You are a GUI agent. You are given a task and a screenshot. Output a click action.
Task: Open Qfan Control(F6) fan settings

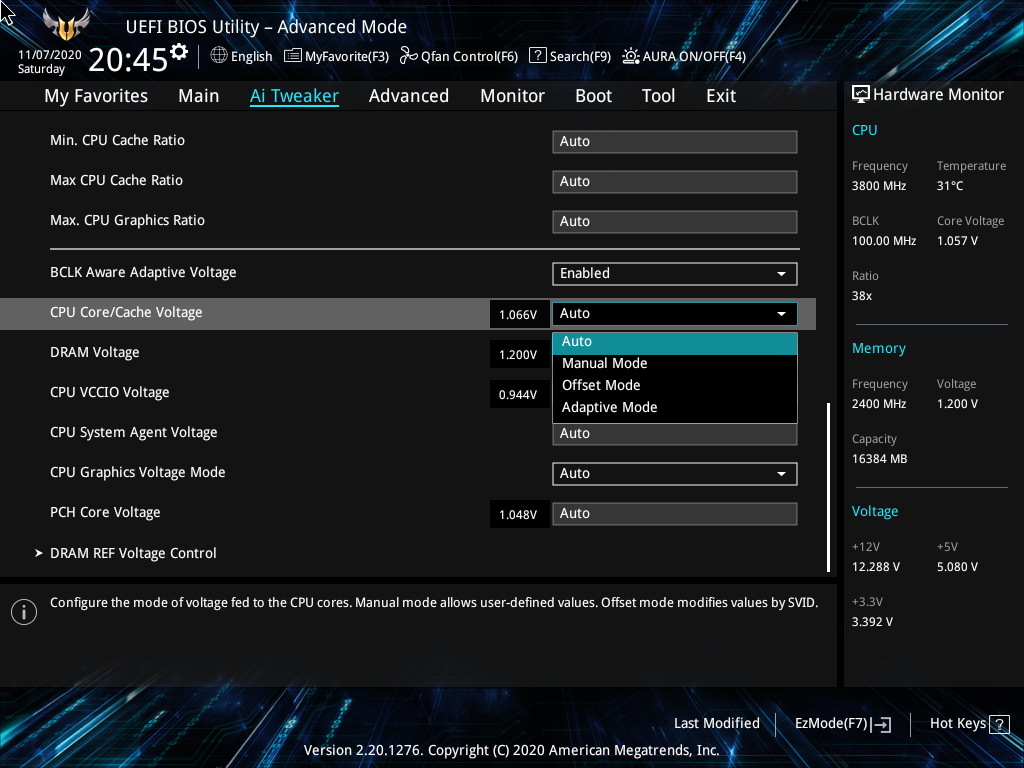coord(459,56)
